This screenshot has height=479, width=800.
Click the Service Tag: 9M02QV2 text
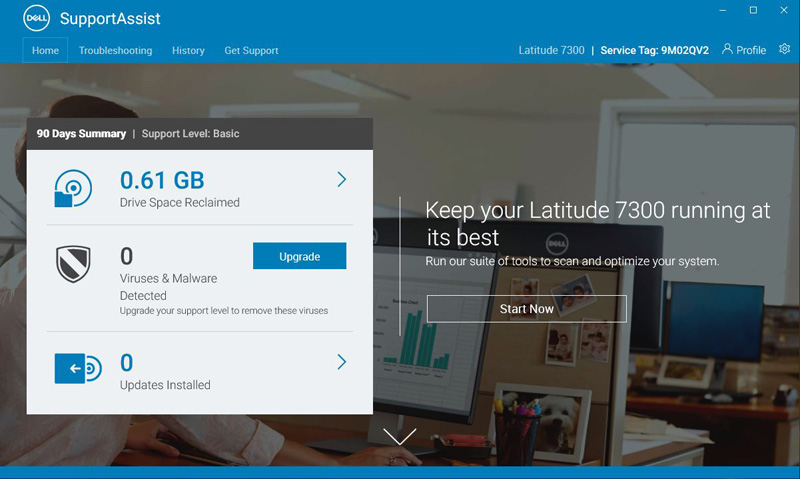tap(655, 50)
